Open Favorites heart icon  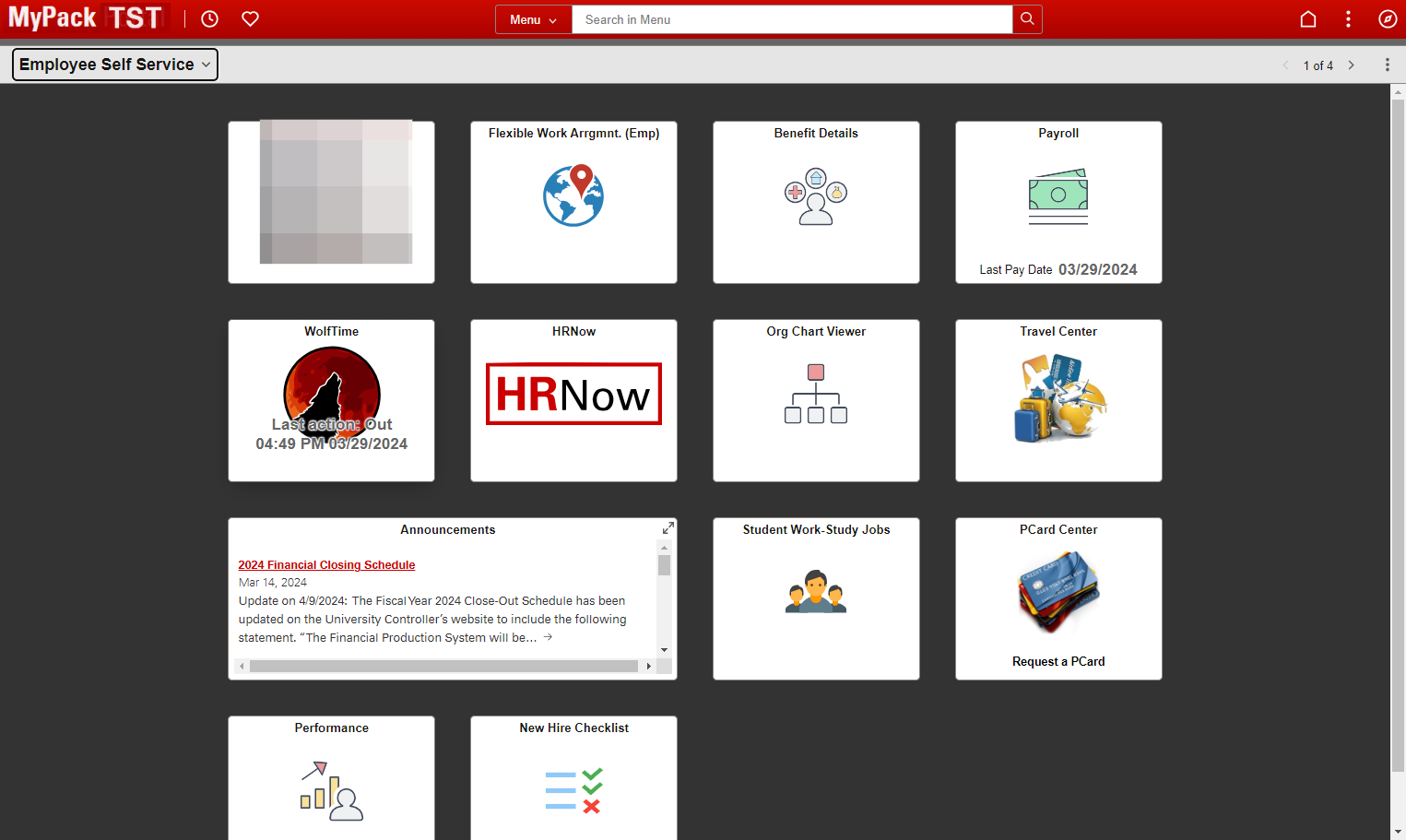tap(250, 19)
